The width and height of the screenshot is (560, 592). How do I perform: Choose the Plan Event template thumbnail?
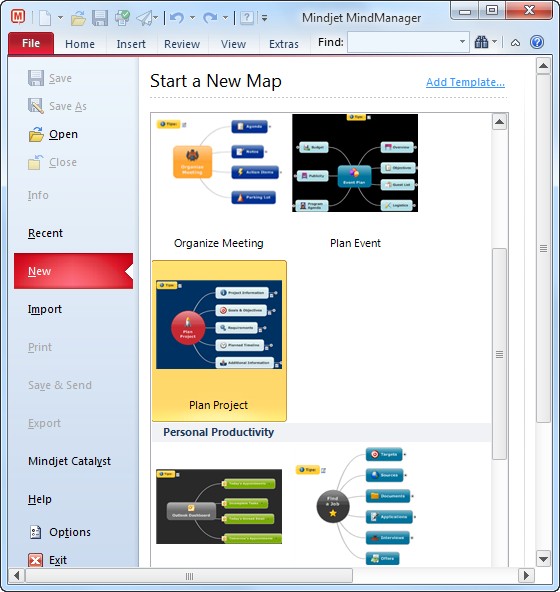tap(355, 163)
